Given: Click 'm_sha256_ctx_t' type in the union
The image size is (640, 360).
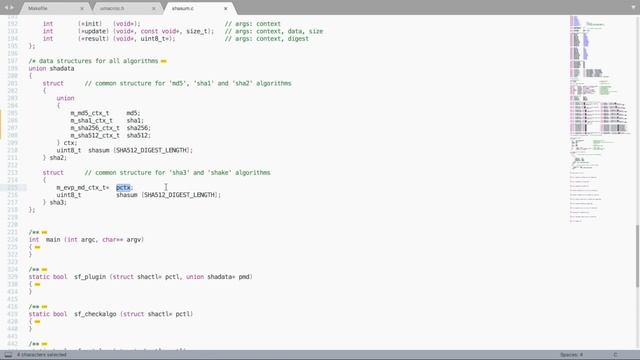Looking at the screenshot, I should coord(95,128).
